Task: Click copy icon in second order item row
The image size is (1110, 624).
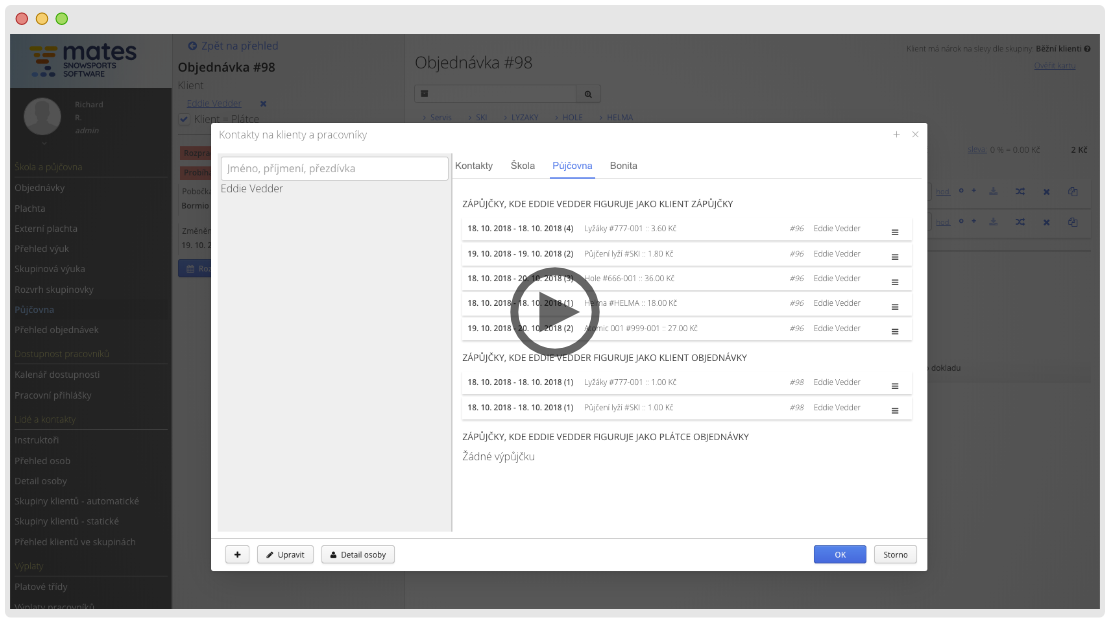Action: (1072, 222)
